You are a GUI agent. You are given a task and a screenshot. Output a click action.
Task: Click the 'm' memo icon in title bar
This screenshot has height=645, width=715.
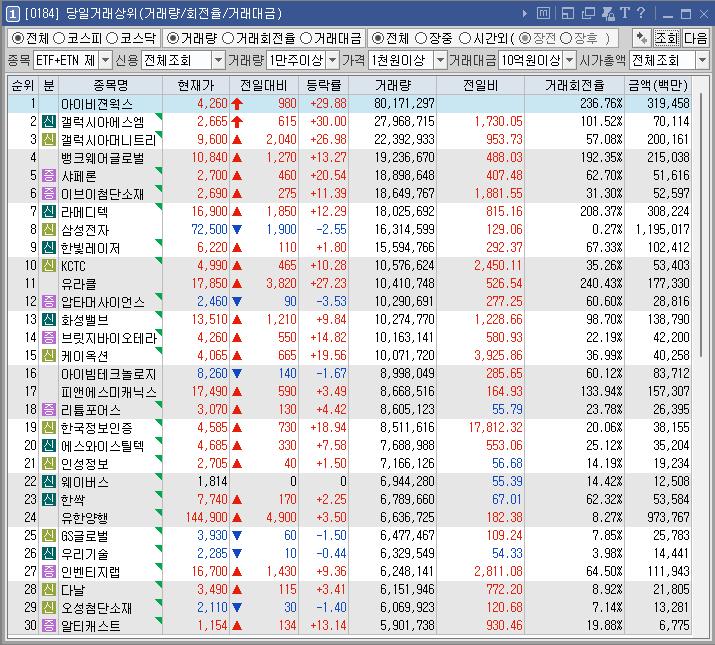tap(543, 13)
